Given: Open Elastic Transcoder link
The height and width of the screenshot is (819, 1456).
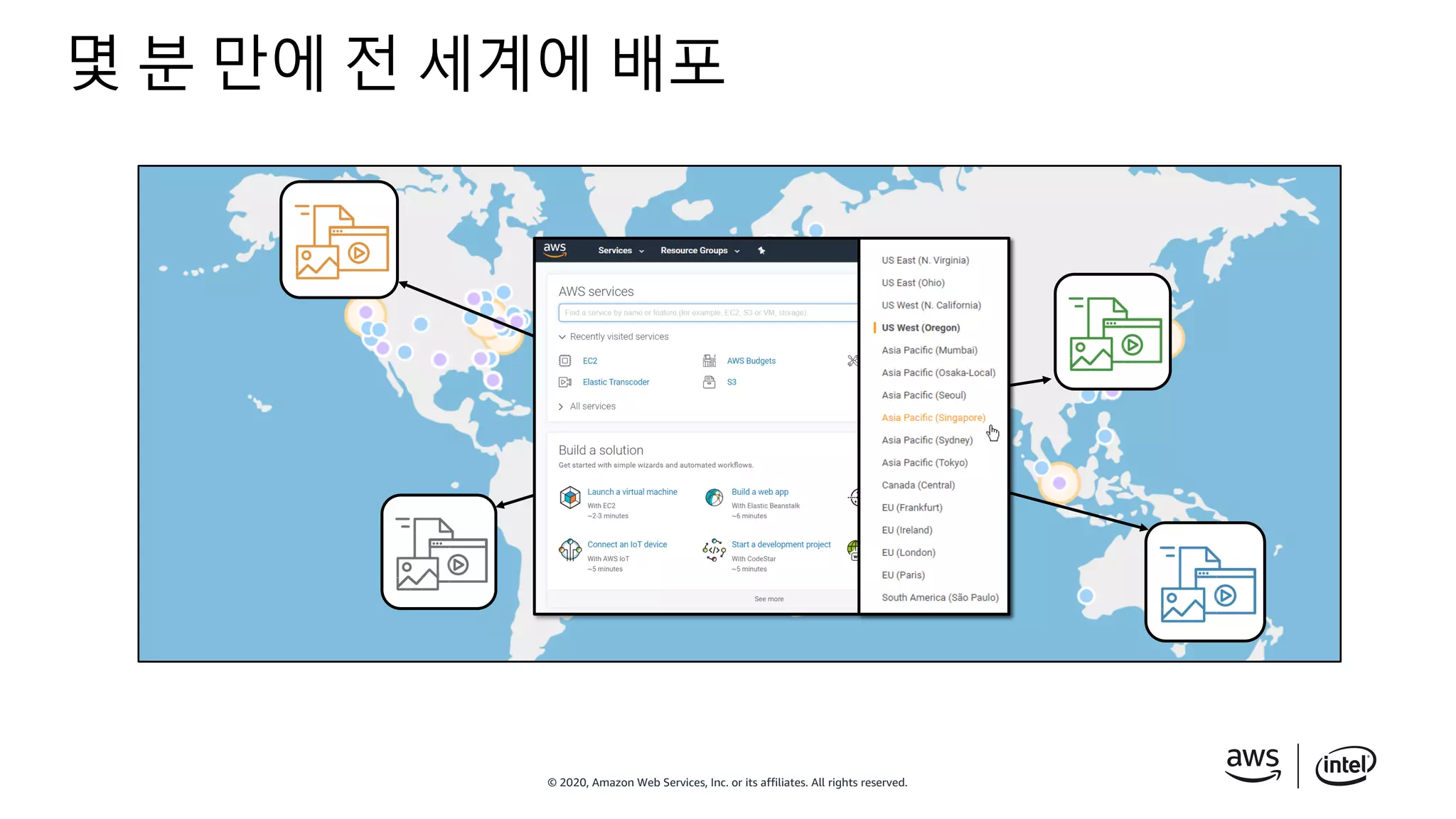Looking at the screenshot, I should click(x=616, y=382).
